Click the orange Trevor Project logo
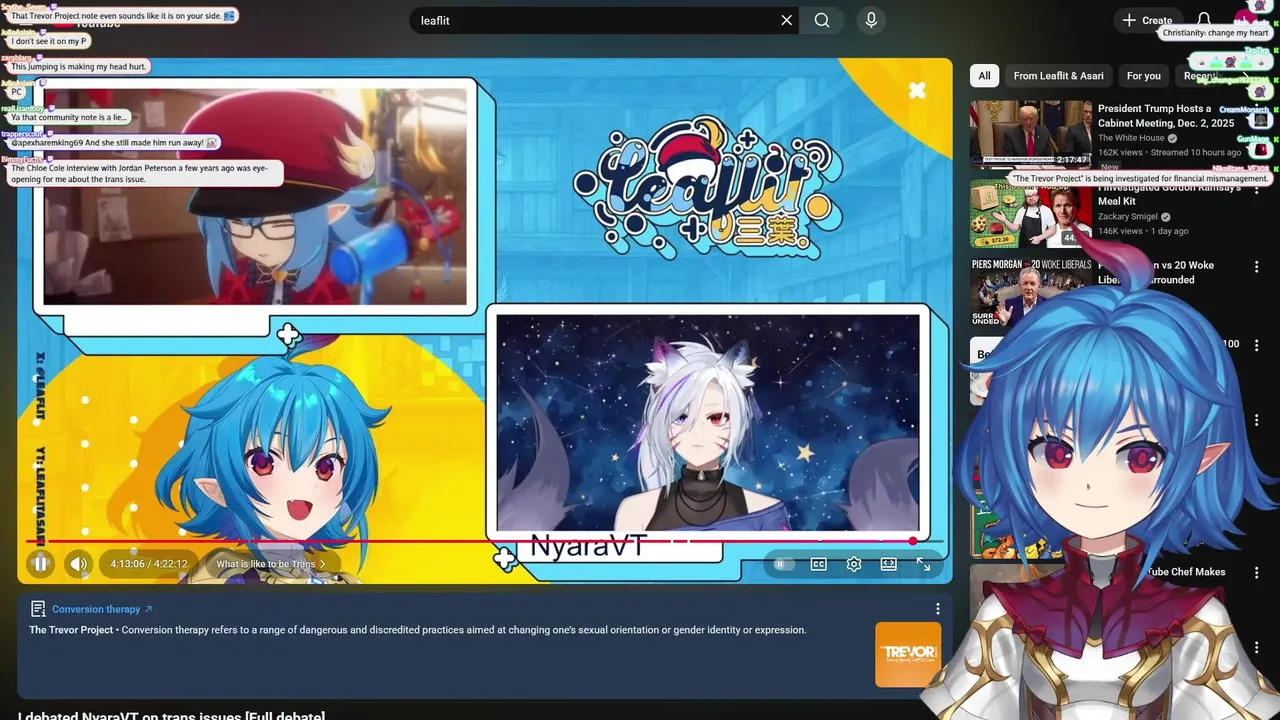1280x720 pixels. [x=908, y=655]
